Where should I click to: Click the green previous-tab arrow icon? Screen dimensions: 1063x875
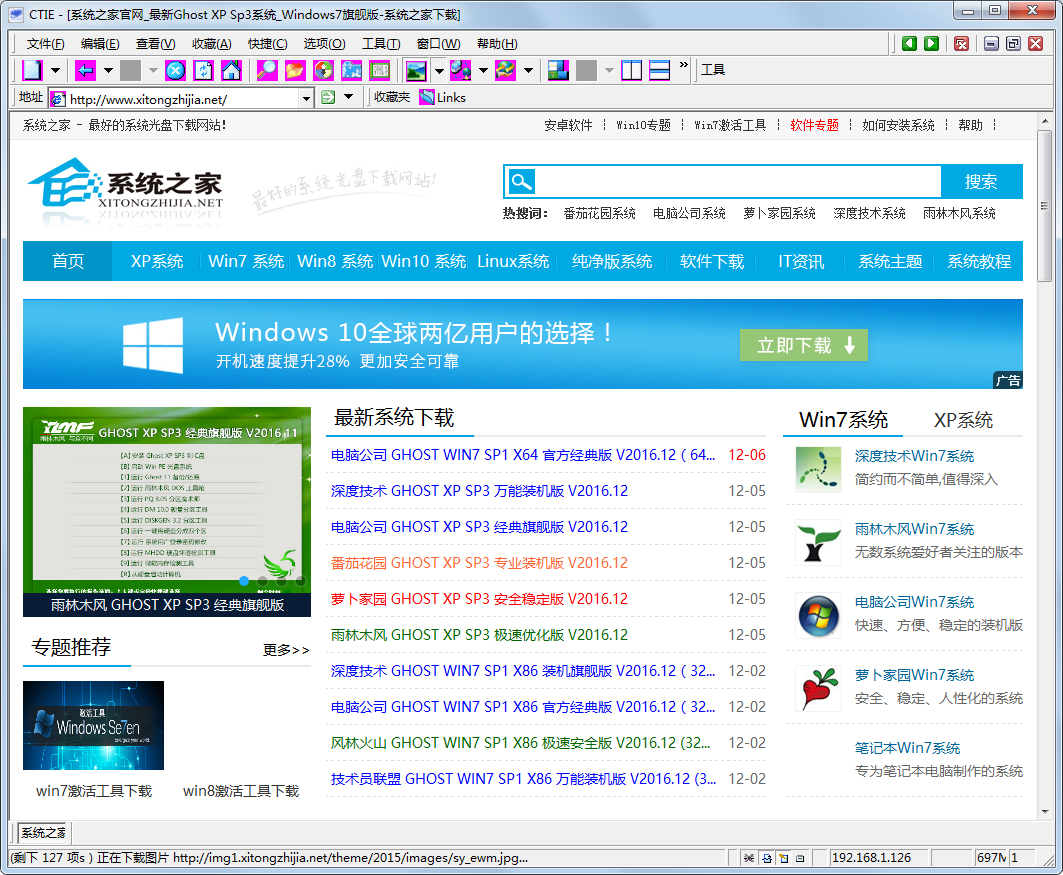click(x=909, y=43)
